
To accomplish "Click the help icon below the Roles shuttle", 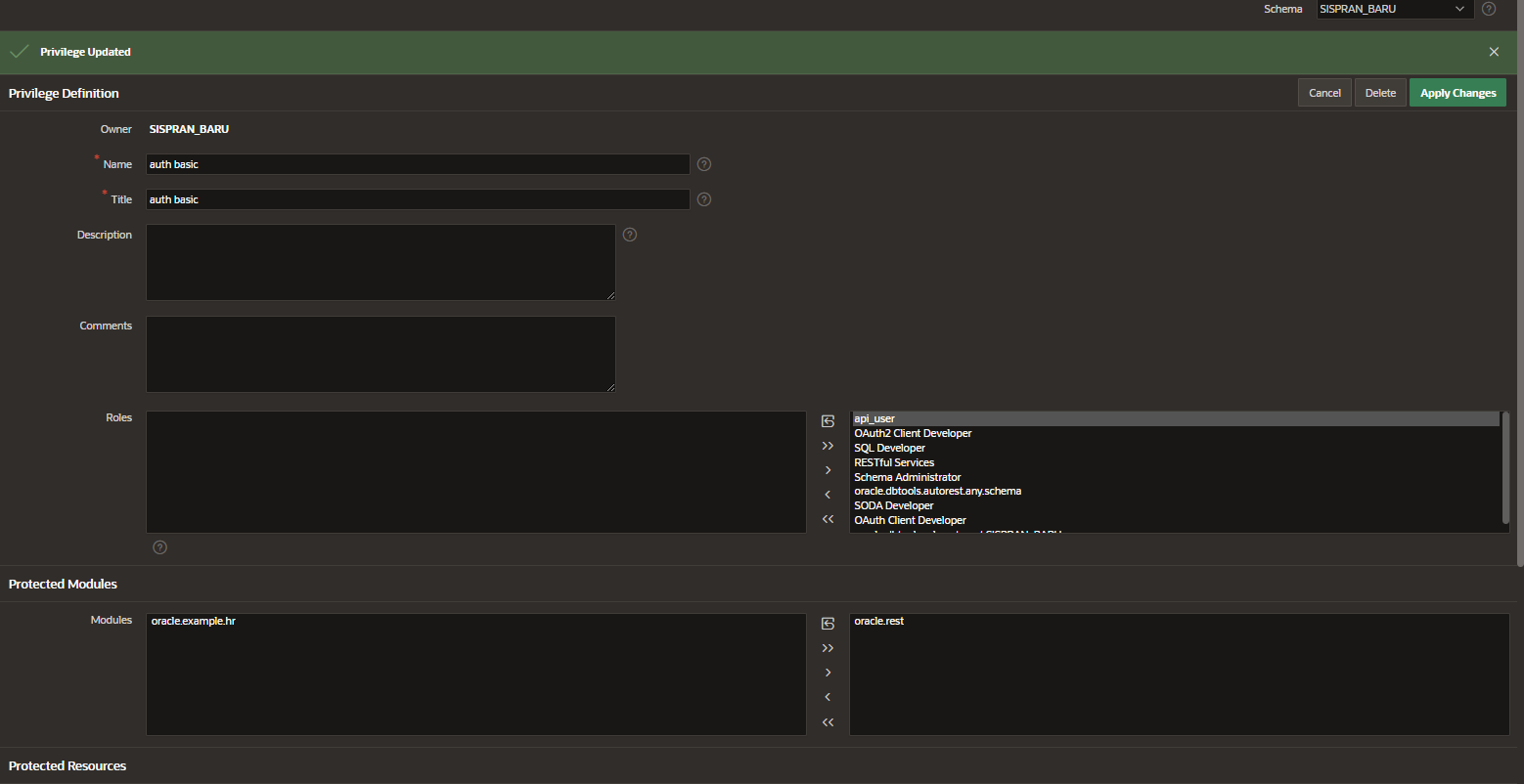I will 159,547.
